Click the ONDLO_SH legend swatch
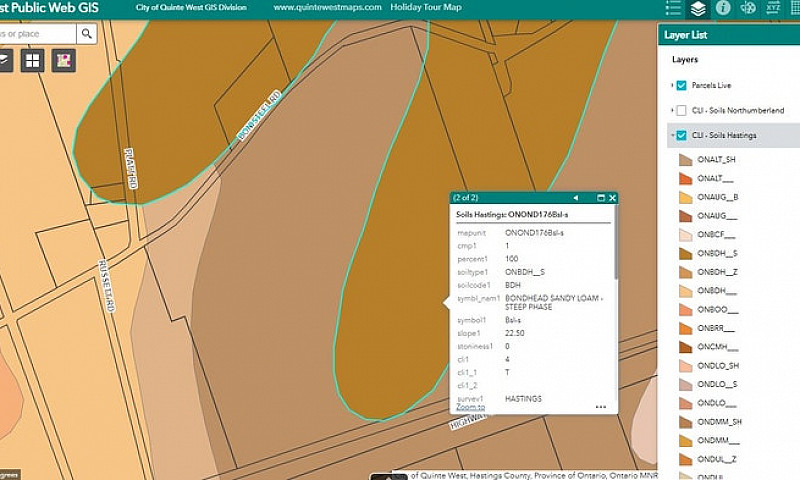This screenshot has width=800, height=480. click(x=685, y=366)
